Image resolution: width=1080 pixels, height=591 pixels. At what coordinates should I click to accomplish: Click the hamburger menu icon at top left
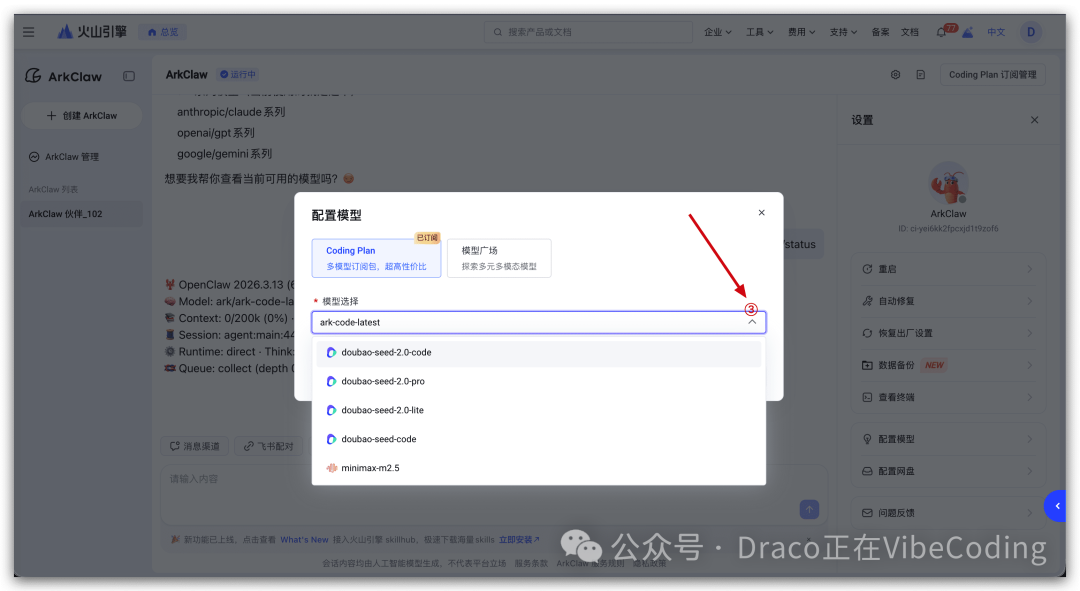click(x=28, y=31)
